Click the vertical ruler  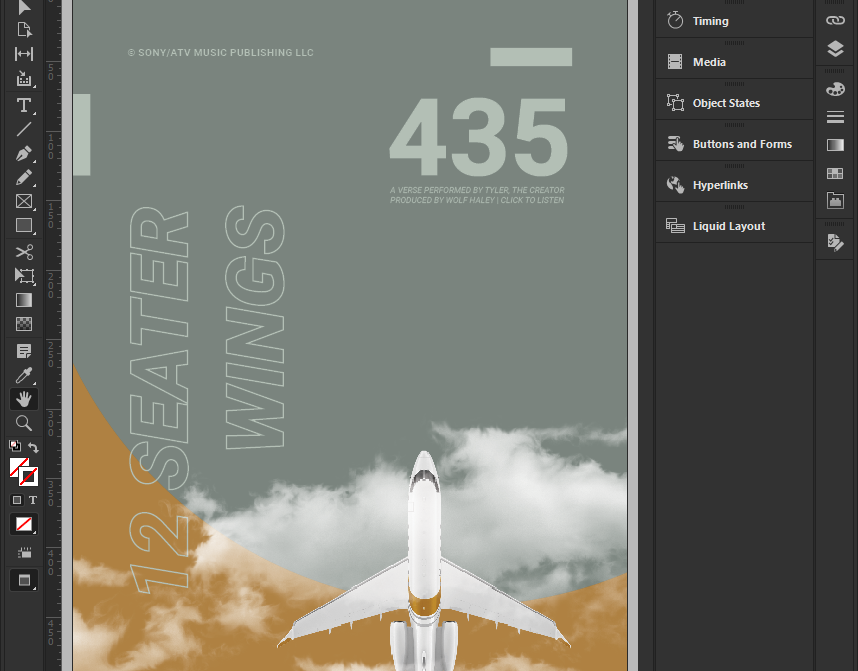tap(53, 336)
